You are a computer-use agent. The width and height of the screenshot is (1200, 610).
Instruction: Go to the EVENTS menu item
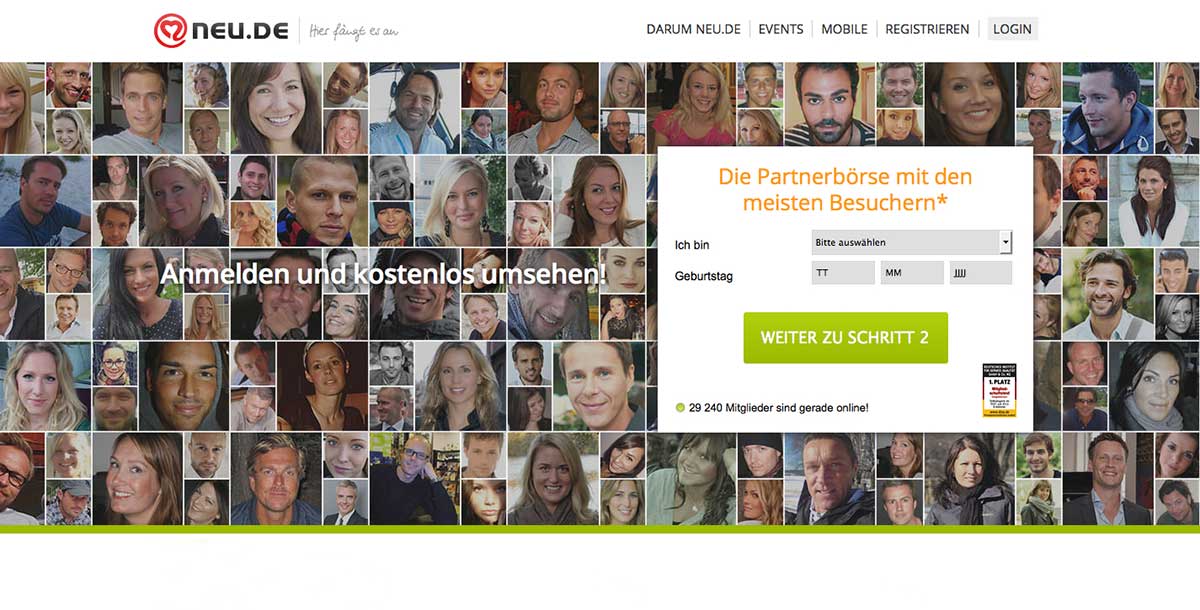click(x=781, y=29)
